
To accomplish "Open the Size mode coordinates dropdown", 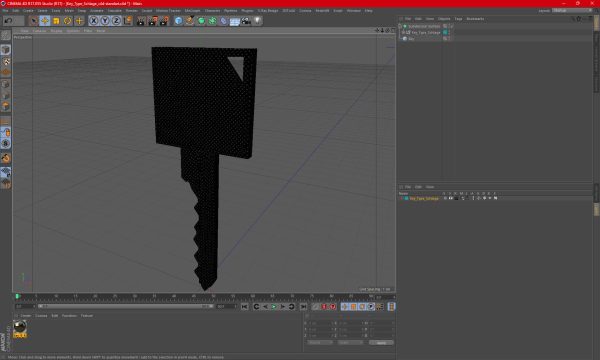I will click(x=350, y=343).
